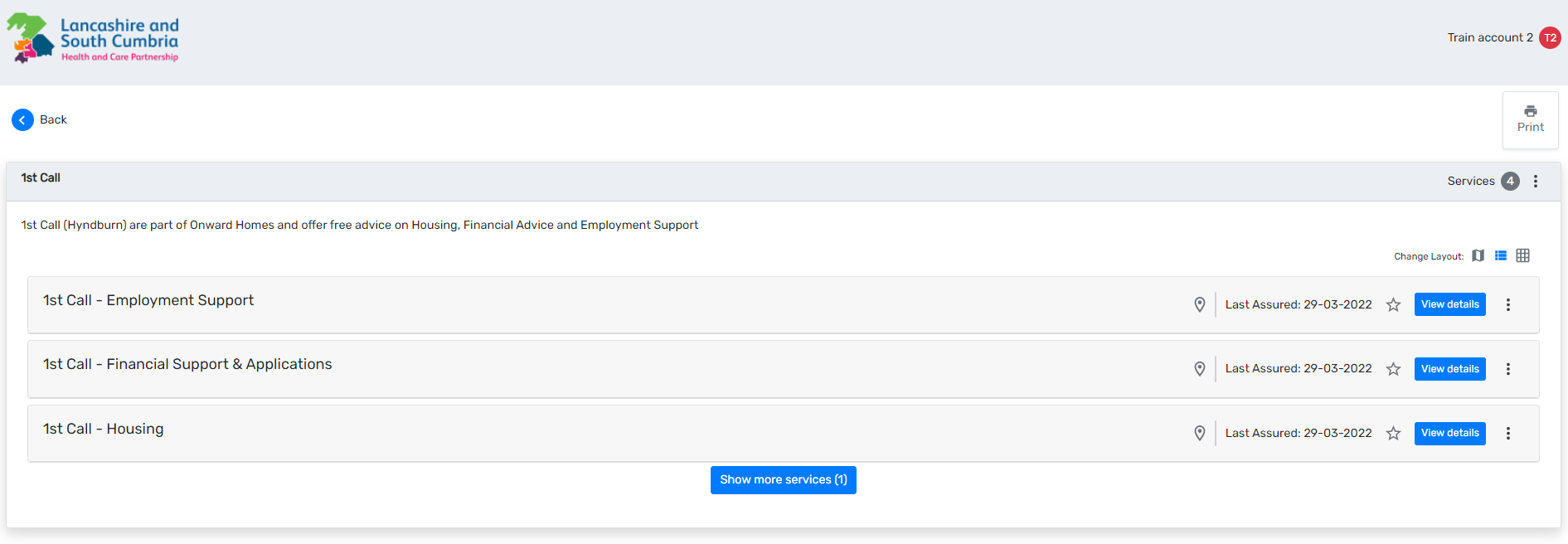Switch to map layout view

click(x=1478, y=256)
